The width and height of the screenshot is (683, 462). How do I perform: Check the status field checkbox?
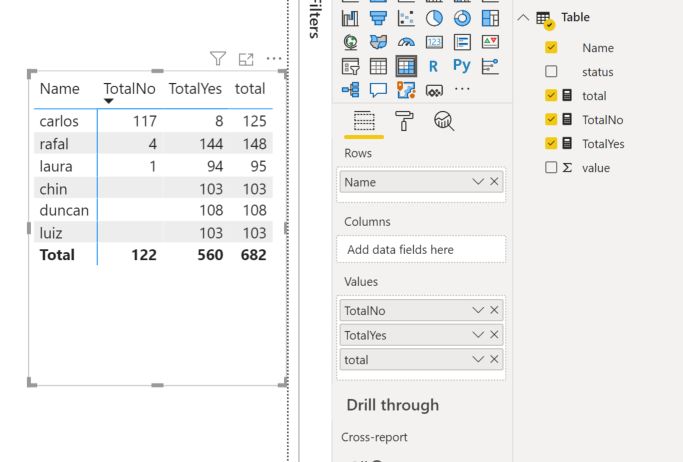pos(551,71)
